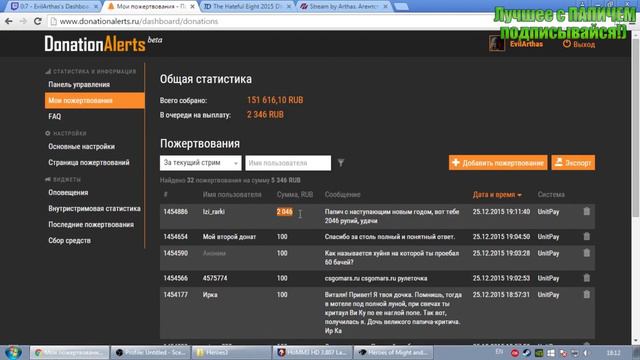The height and width of the screenshot is (360, 640).
Task: Switch to The Hateful Eight 2015 tab
Action: (247, 7)
